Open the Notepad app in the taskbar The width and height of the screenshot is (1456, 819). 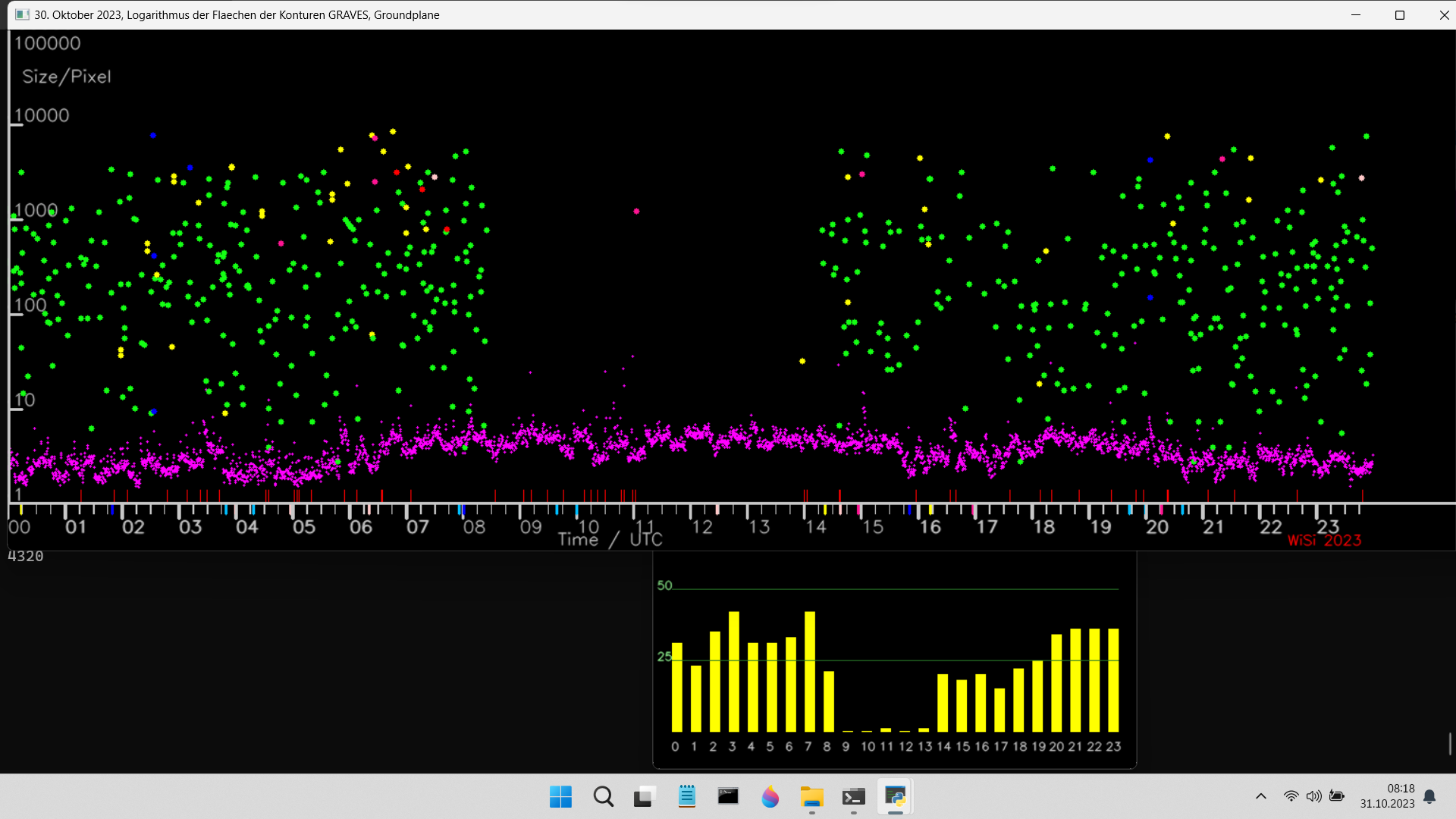(x=687, y=797)
